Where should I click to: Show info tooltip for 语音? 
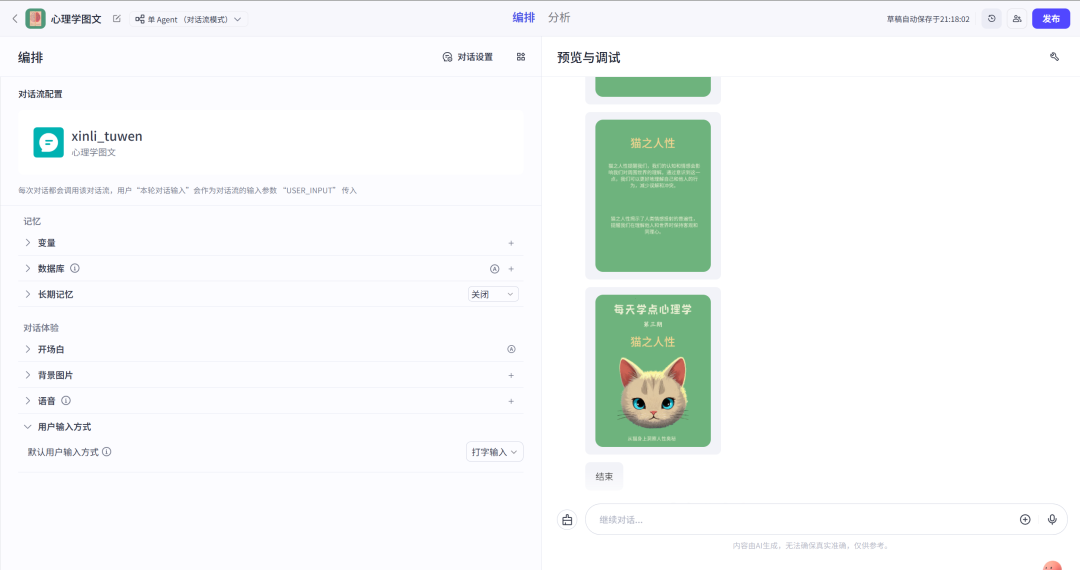(x=65, y=401)
